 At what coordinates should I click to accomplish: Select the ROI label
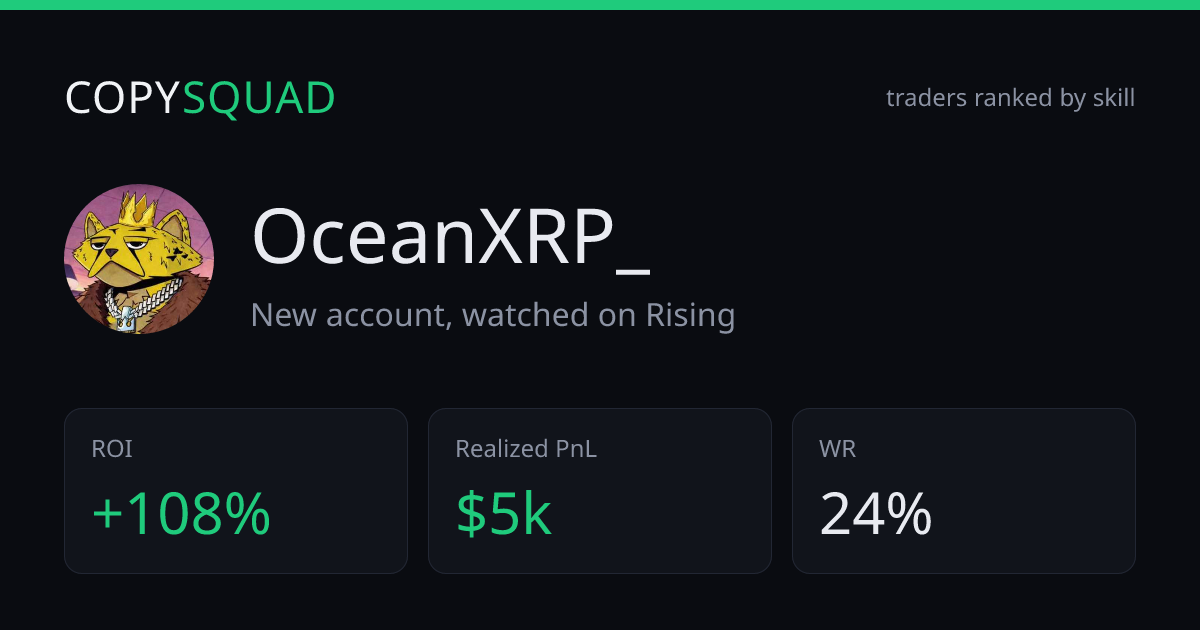pos(111,449)
